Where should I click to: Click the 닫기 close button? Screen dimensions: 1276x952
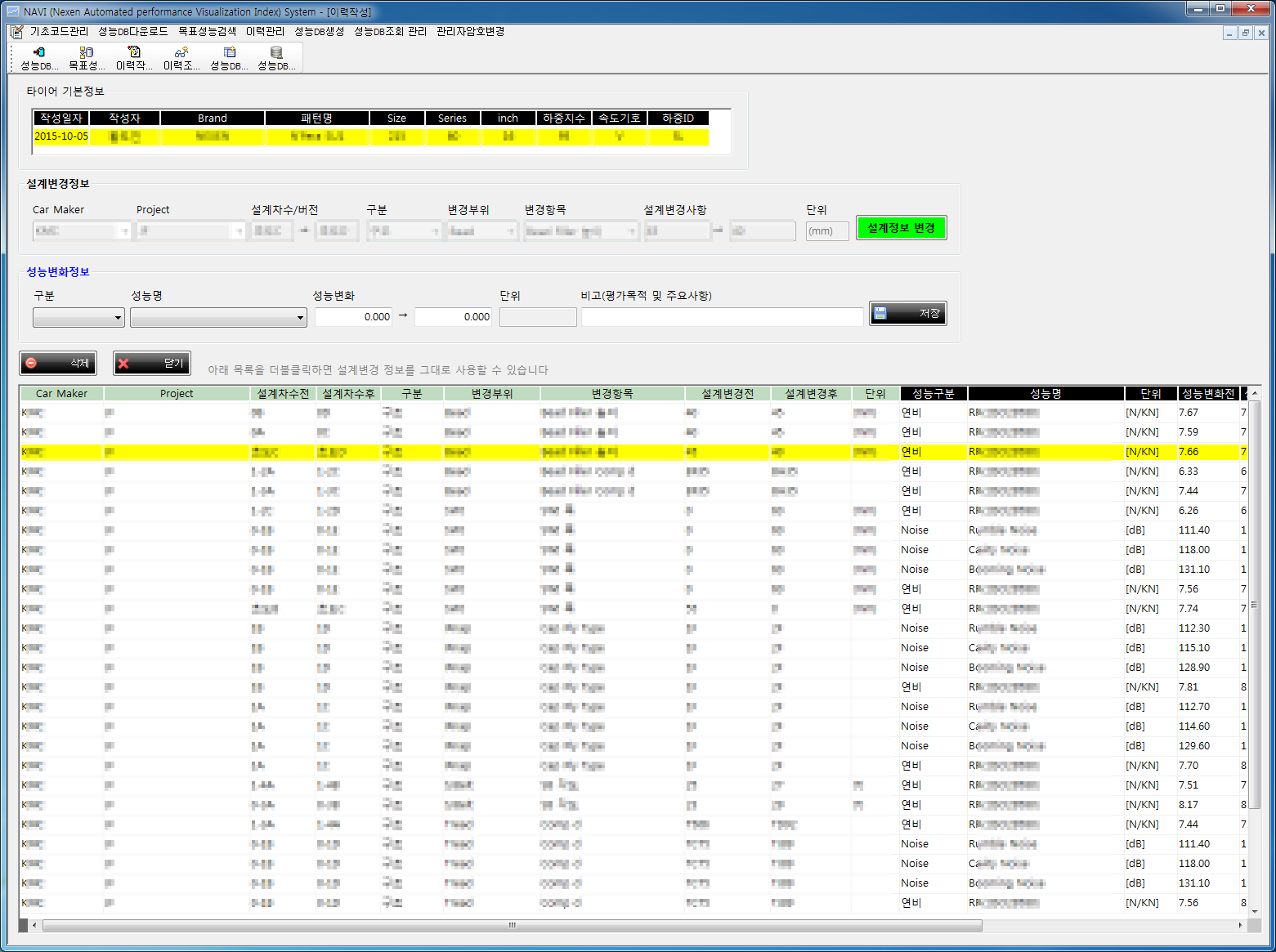(x=152, y=363)
